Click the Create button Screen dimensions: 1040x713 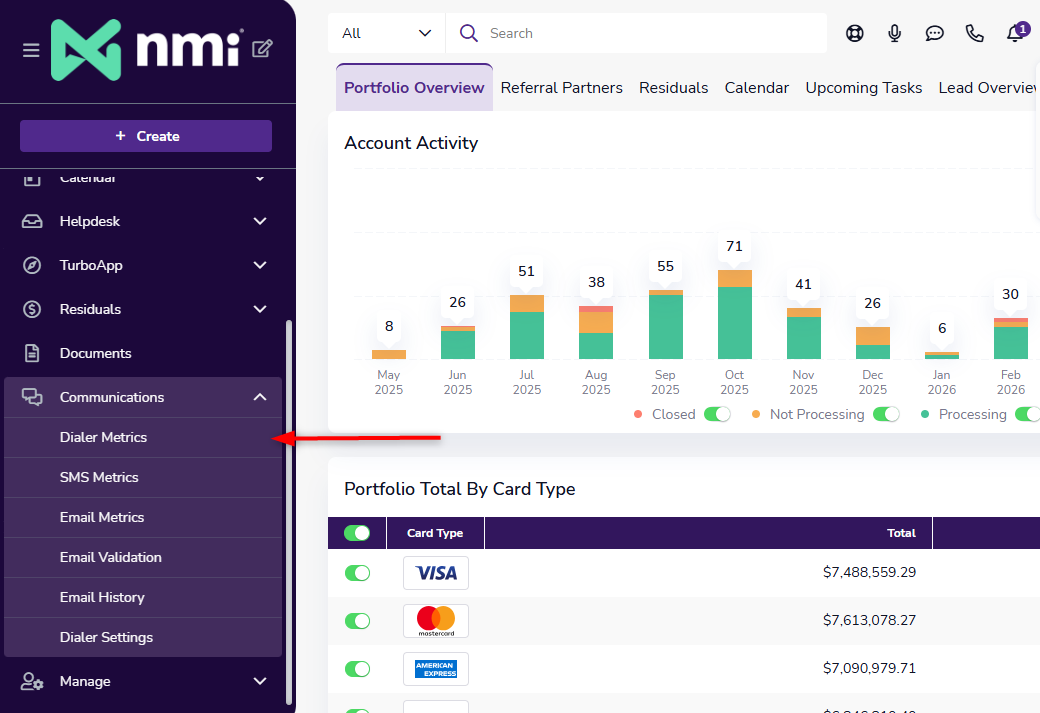pos(146,136)
